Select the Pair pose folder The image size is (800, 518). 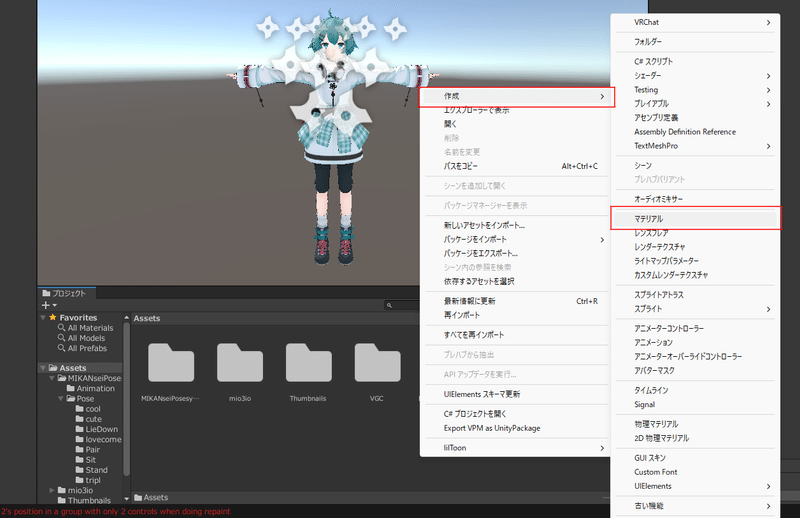[x=88, y=450]
